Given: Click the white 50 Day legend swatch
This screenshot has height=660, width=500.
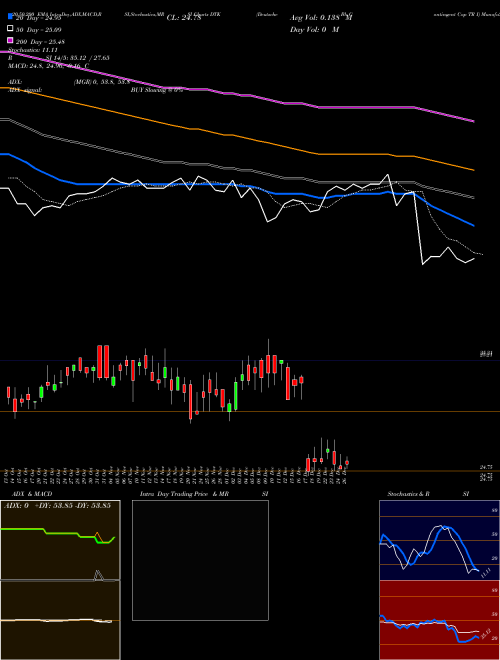Looking at the screenshot, I should pyautogui.click(x=10, y=28).
